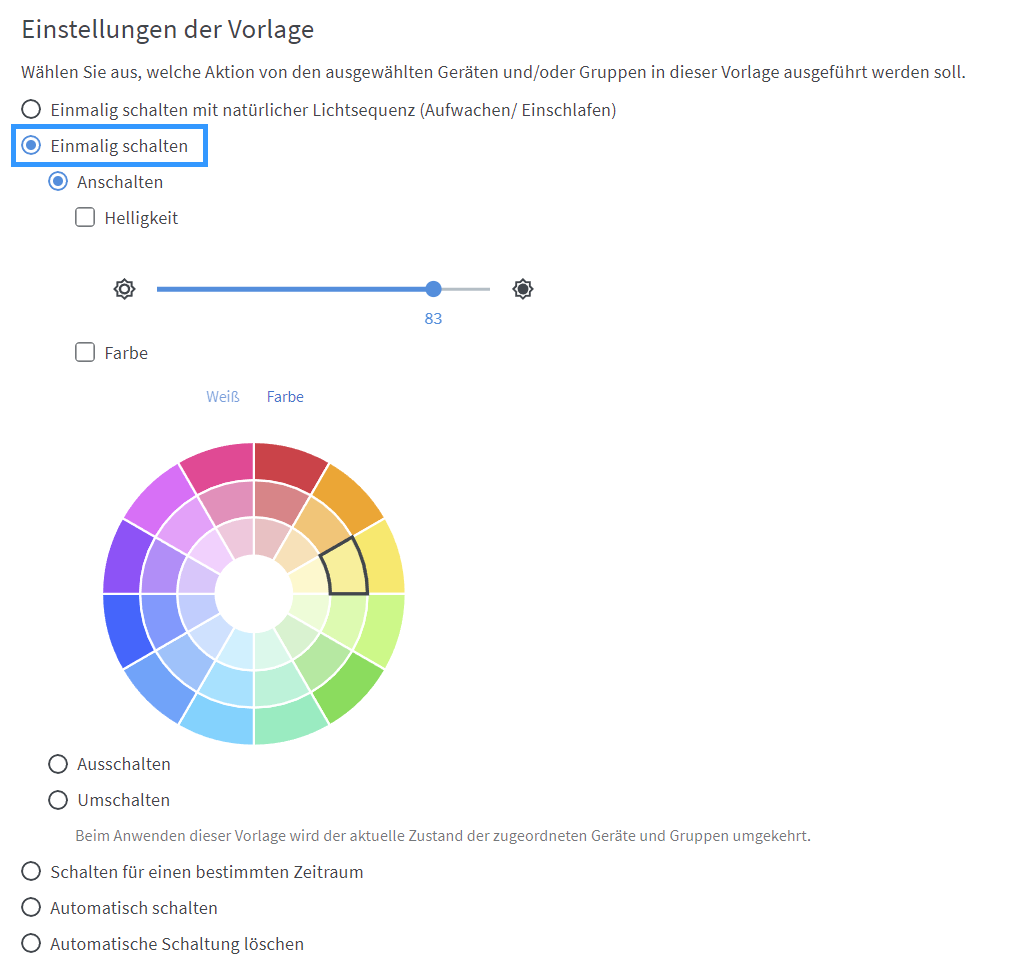Image resolution: width=1021 pixels, height=977 pixels.
Task: Enable the Helligkeit checkbox
Action: point(86,217)
